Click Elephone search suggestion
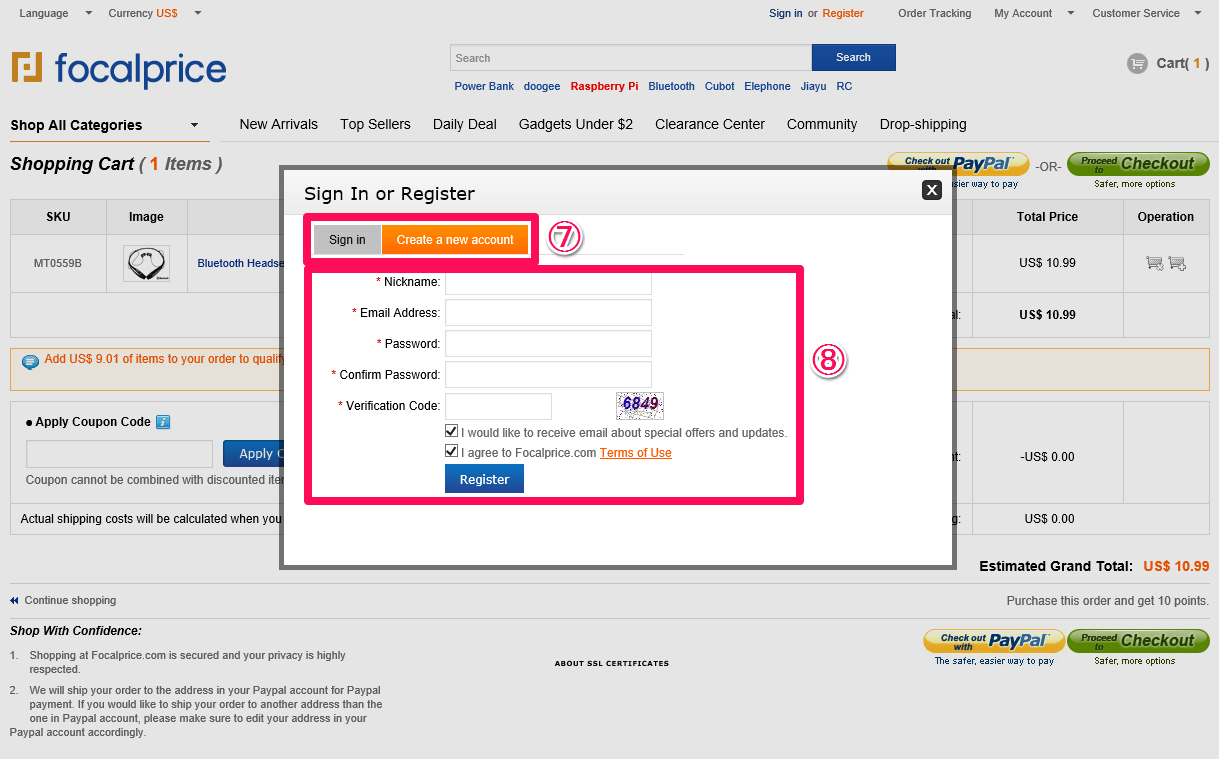This screenshot has height=759, width=1219. coord(767,86)
